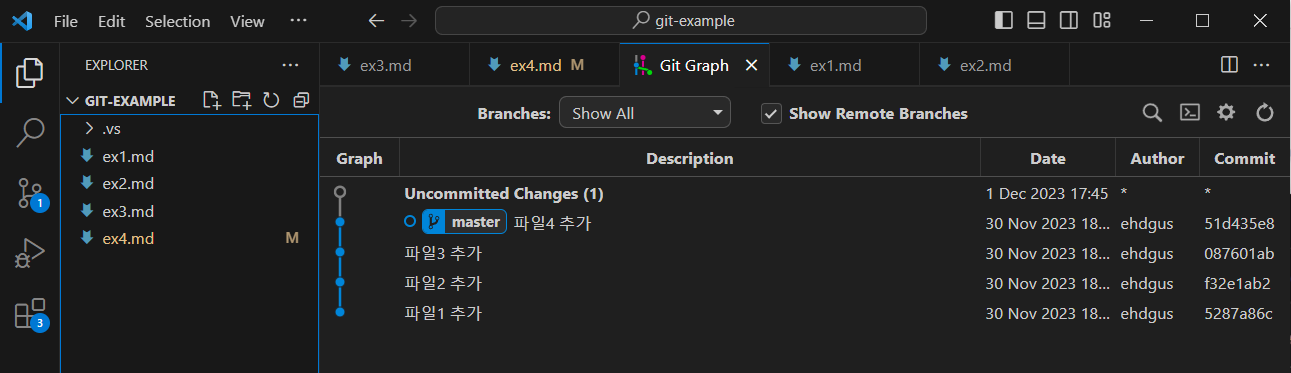Click commit hash 5287a86c
The height and width of the screenshot is (373, 1291).
1239,313
